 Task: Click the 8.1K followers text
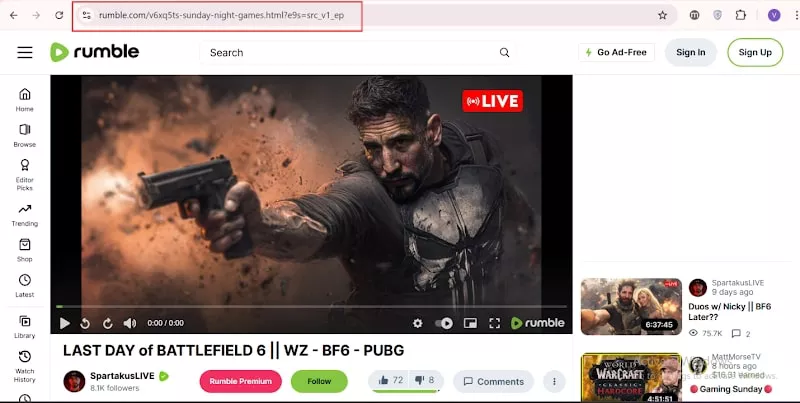coord(115,388)
